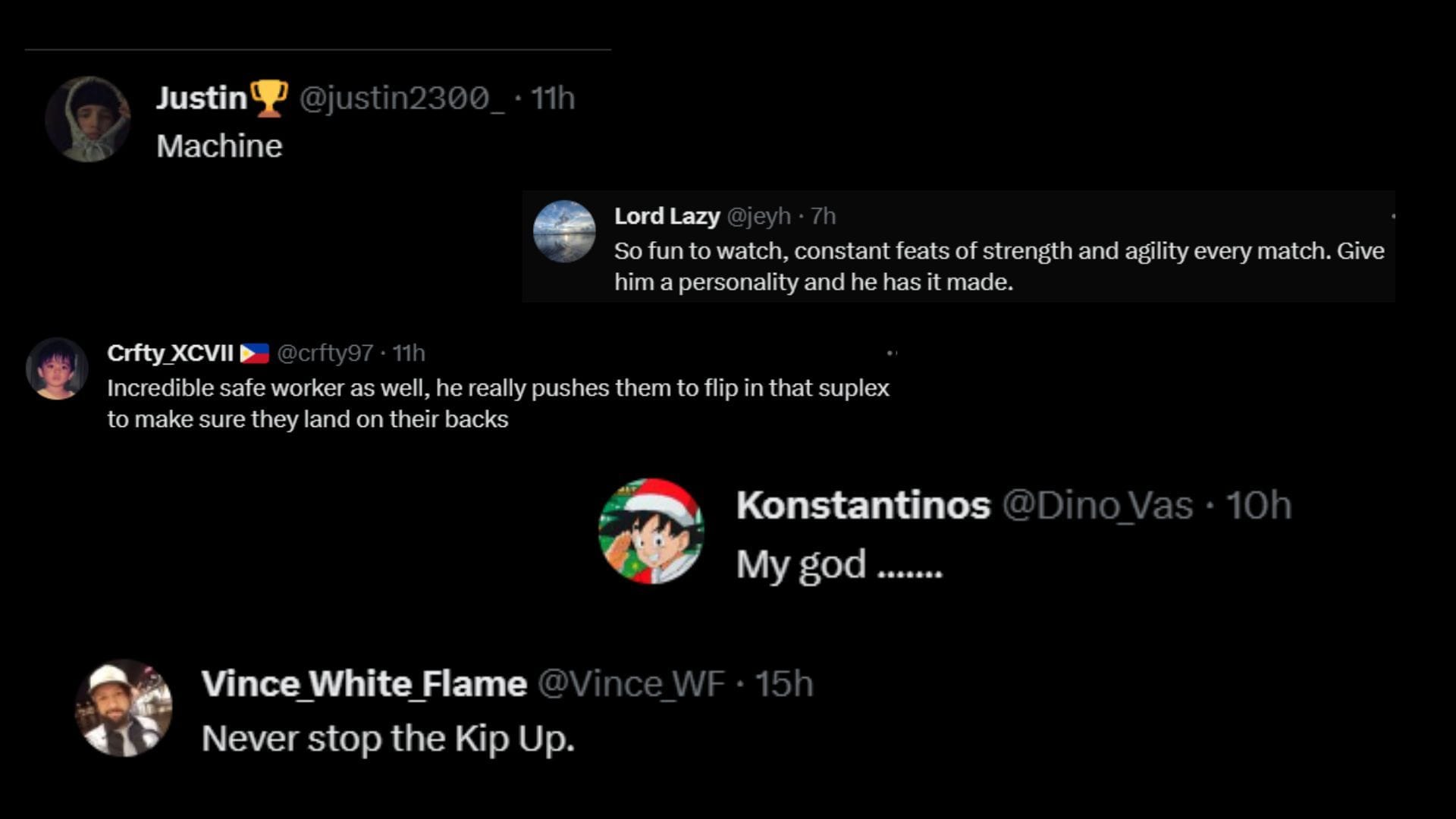Open the Konstantinos display name
The width and height of the screenshot is (1456, 819).
point(863,505)
